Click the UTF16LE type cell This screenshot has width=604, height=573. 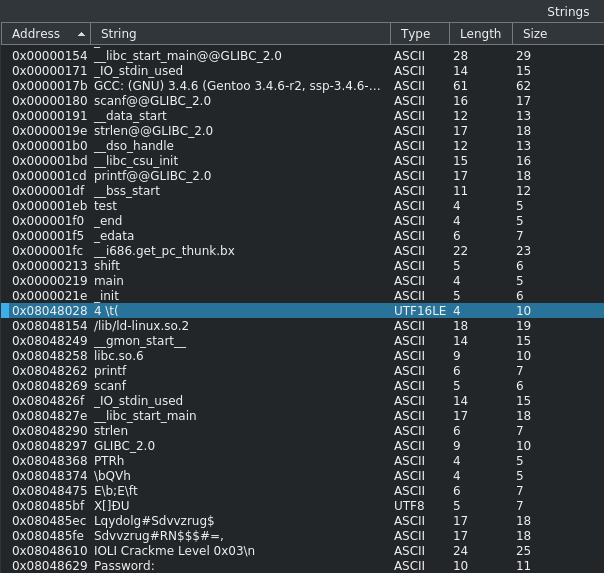tap(420, 311)
